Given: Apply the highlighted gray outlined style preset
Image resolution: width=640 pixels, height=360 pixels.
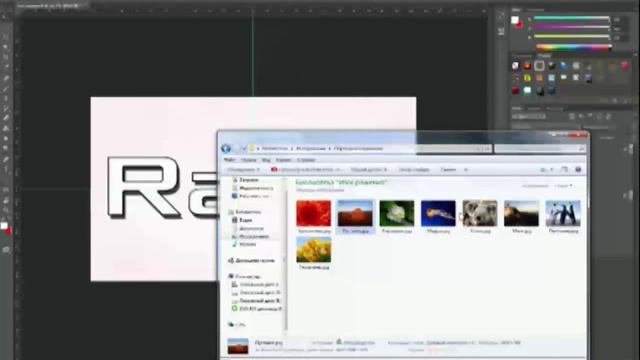Looking at the screenshot, I should (540, 66).
